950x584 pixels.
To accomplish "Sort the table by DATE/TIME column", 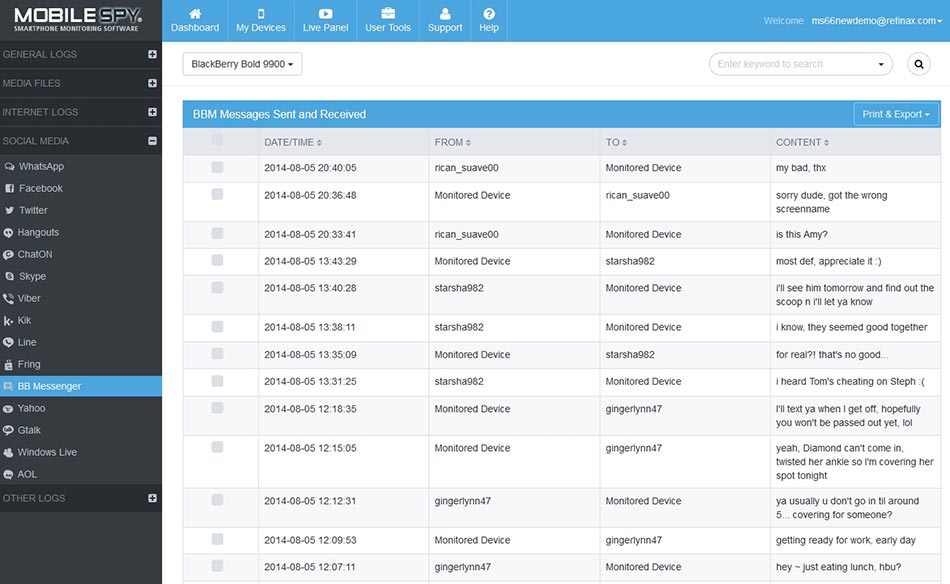I will (292, 142).
